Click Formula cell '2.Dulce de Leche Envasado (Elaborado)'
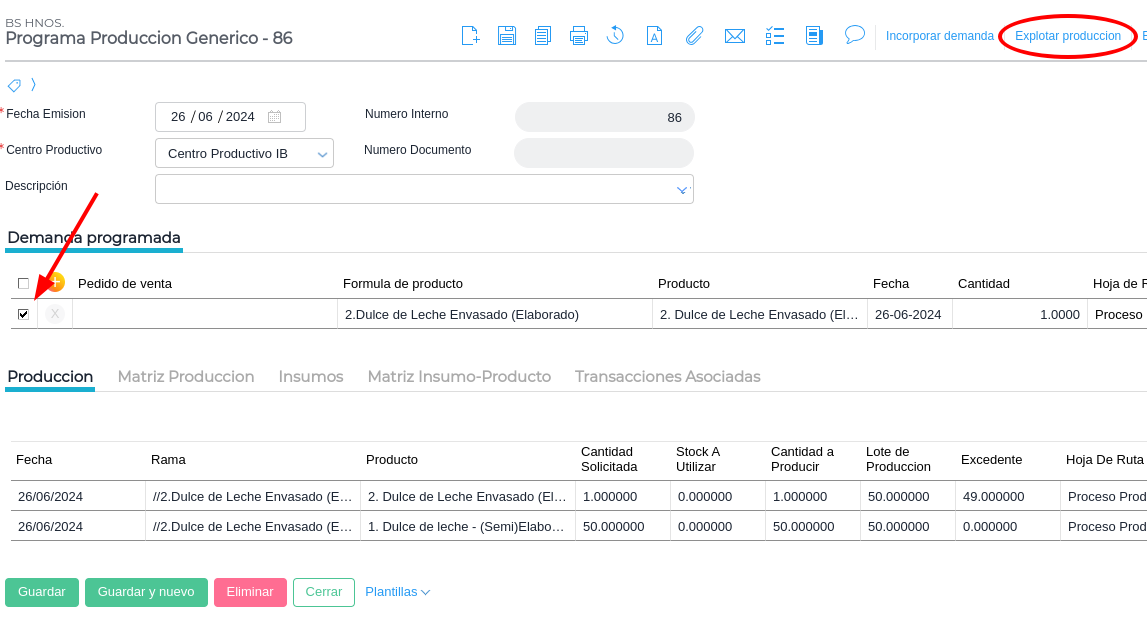Screen dimensions: 1147x619 [494, 314]
